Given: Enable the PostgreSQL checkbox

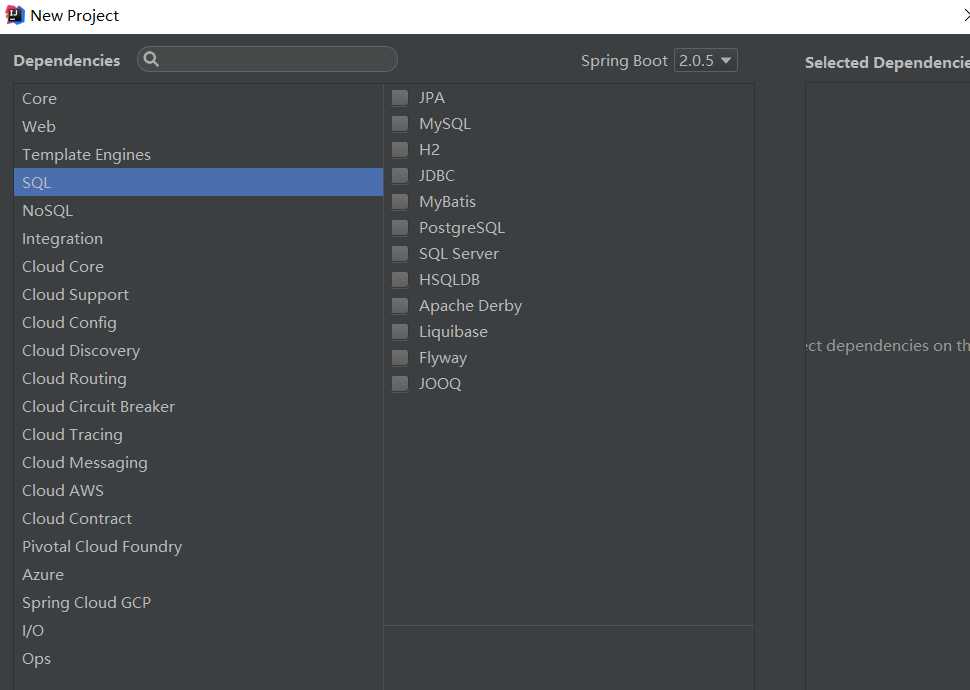Looking at the screenshot, I should [x=400, y=228].
